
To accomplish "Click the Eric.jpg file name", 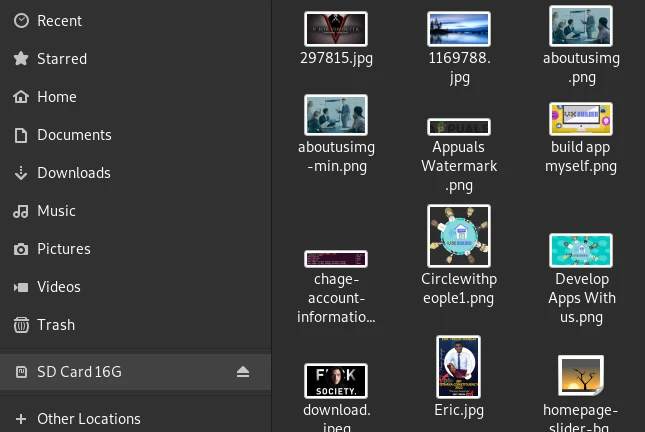I will point(459,410).
